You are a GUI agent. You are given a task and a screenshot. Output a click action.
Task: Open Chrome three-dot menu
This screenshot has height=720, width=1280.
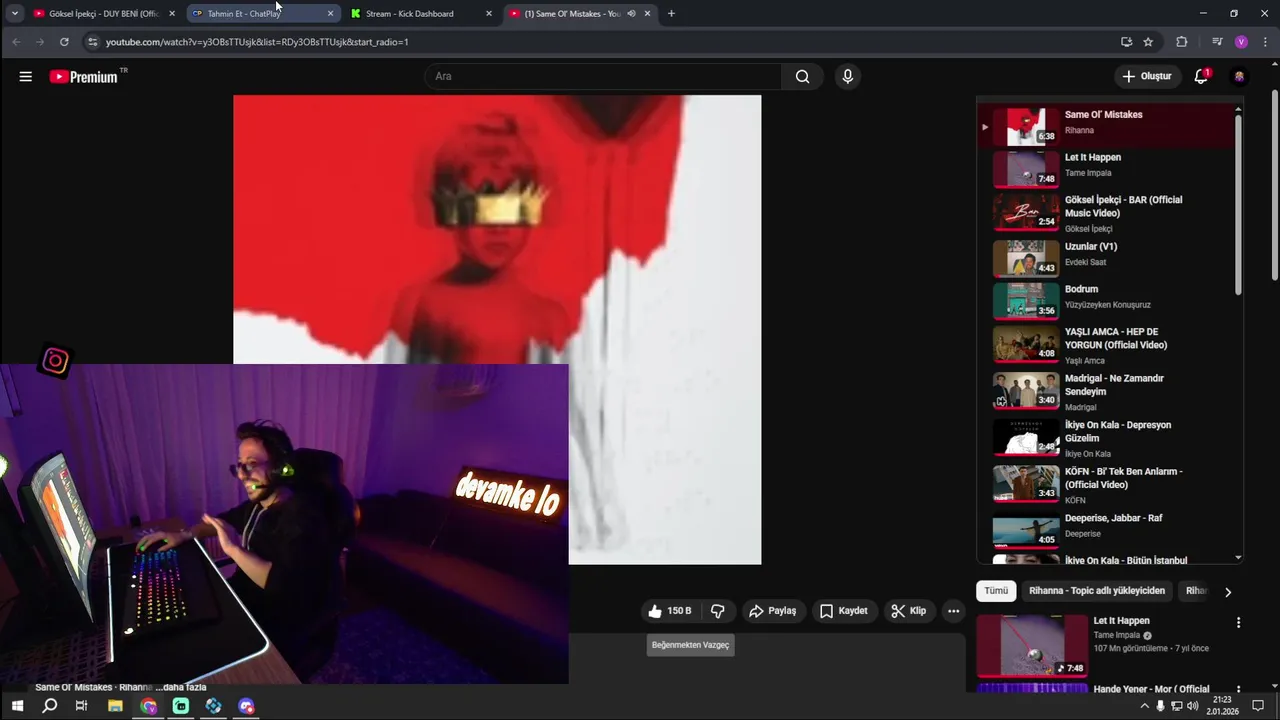[1265, 42]
